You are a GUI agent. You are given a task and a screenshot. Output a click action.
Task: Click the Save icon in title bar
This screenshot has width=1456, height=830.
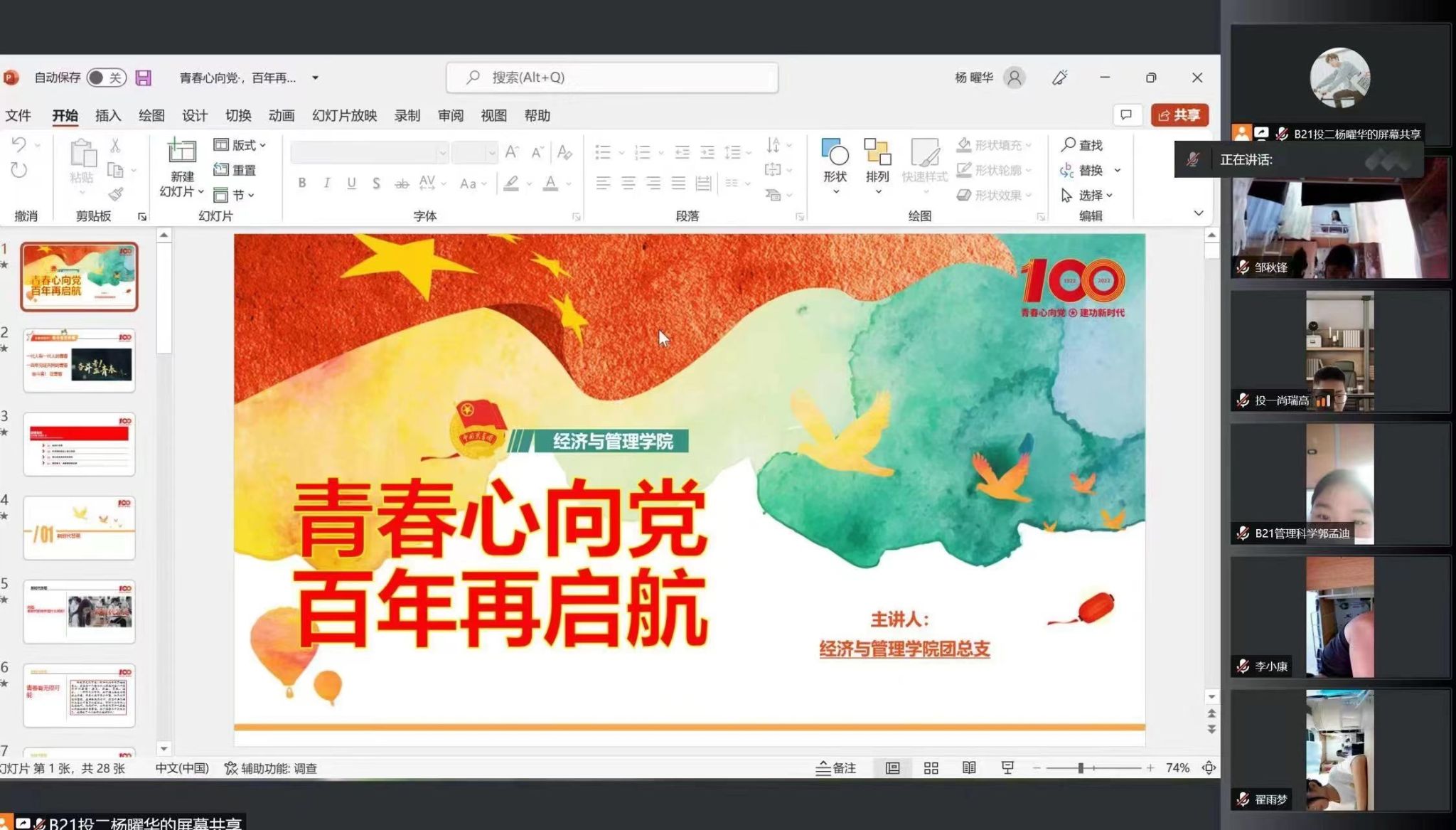pos(144,78)
